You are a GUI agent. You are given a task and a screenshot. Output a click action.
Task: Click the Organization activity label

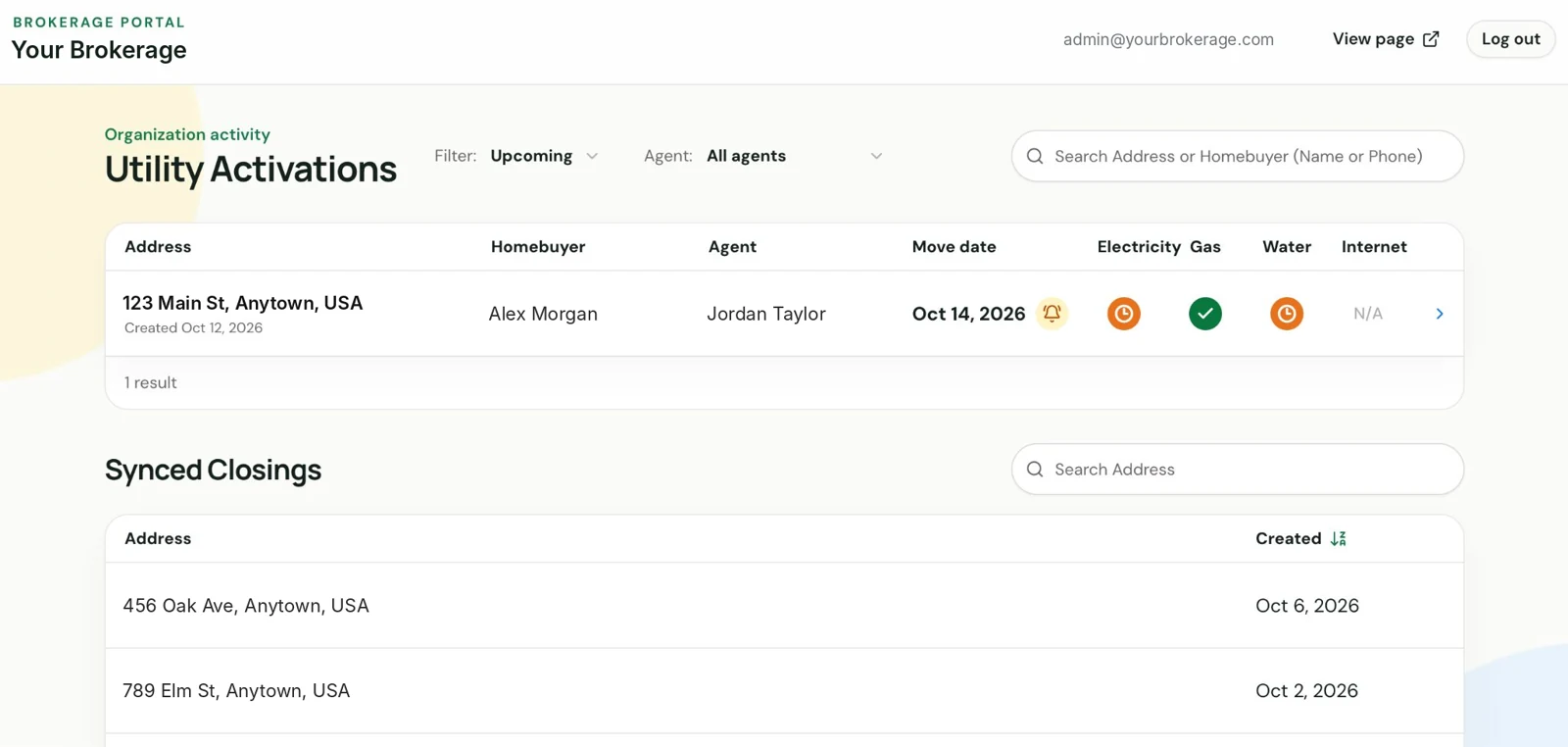click(187, 134)
